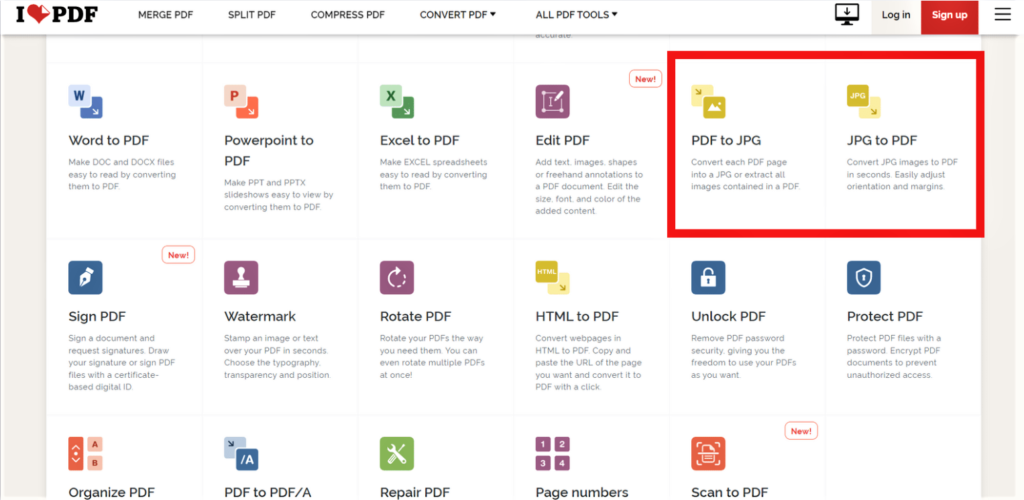
Task: Click 'Make PPT and PPTX slideshows' description
Action: click(x=278, y=195)
